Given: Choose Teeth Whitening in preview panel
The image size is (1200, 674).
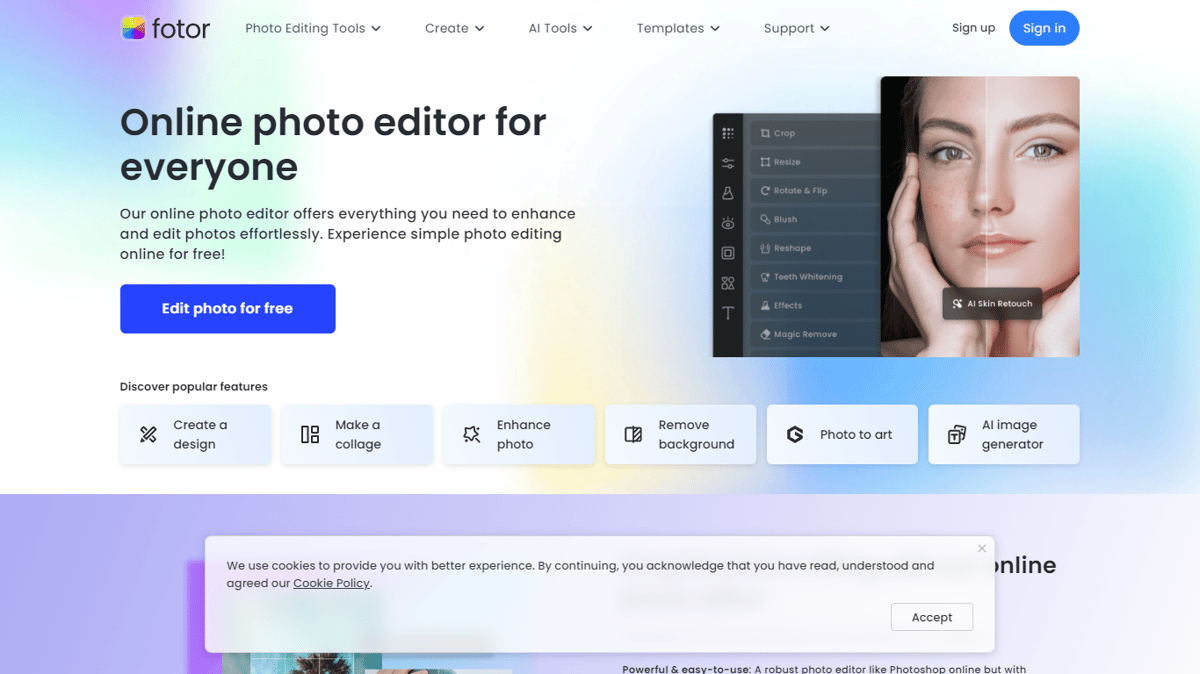Looking at the screenshot, I should click(x=813, y=277).
